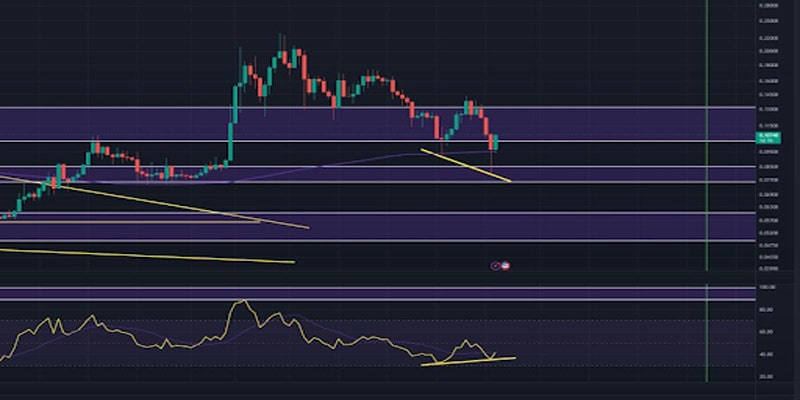
Task: Click the 100.00 RSI scale label
Action: point(768,287)
